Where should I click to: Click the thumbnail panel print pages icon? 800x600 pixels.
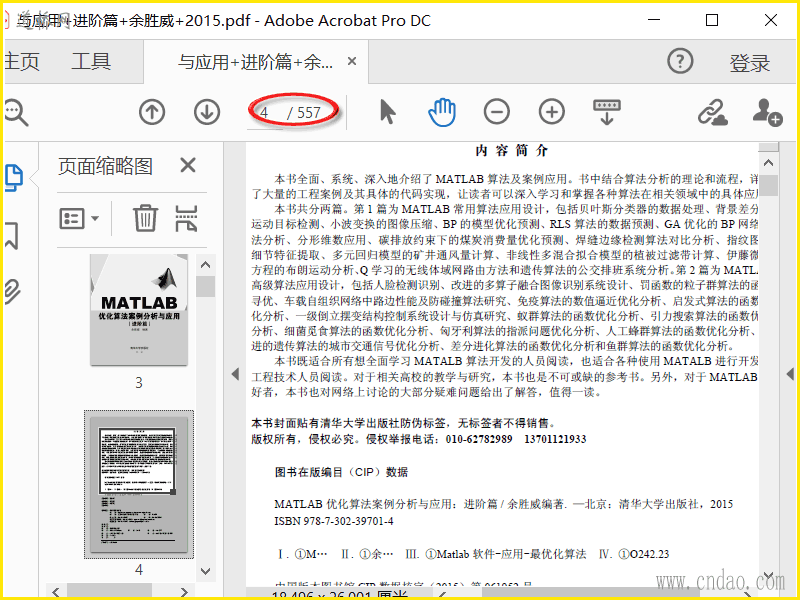(186, 218)
